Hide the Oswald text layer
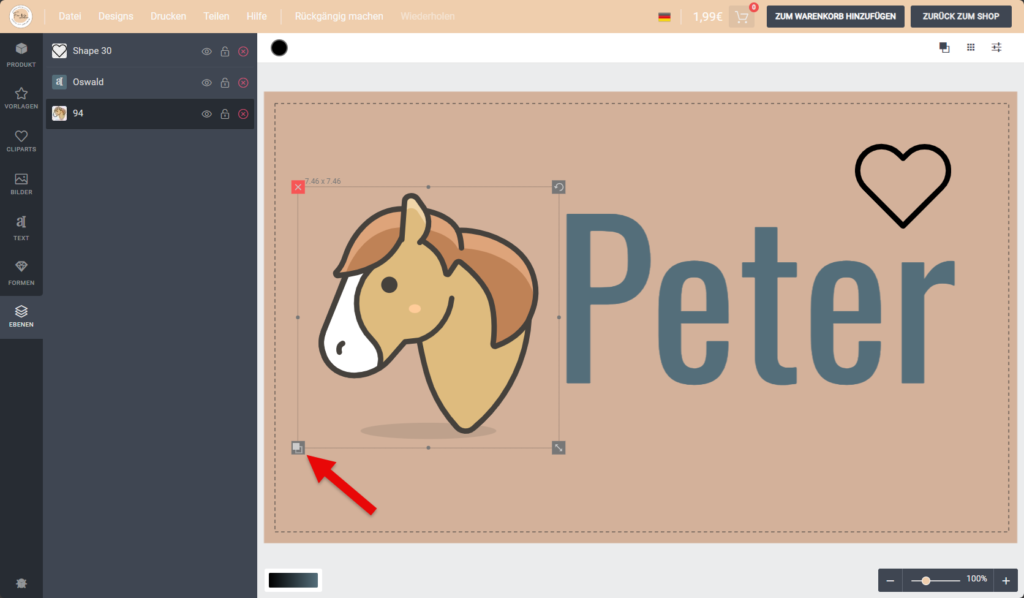Viewport: 1024px width, 598px height. (x=207, y=83)
